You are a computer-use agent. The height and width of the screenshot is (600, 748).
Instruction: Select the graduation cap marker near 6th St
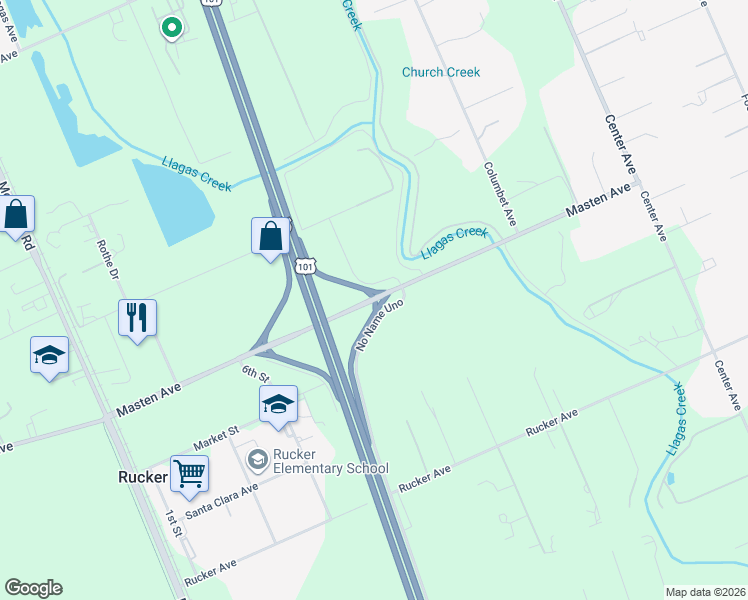click(279, 406)
